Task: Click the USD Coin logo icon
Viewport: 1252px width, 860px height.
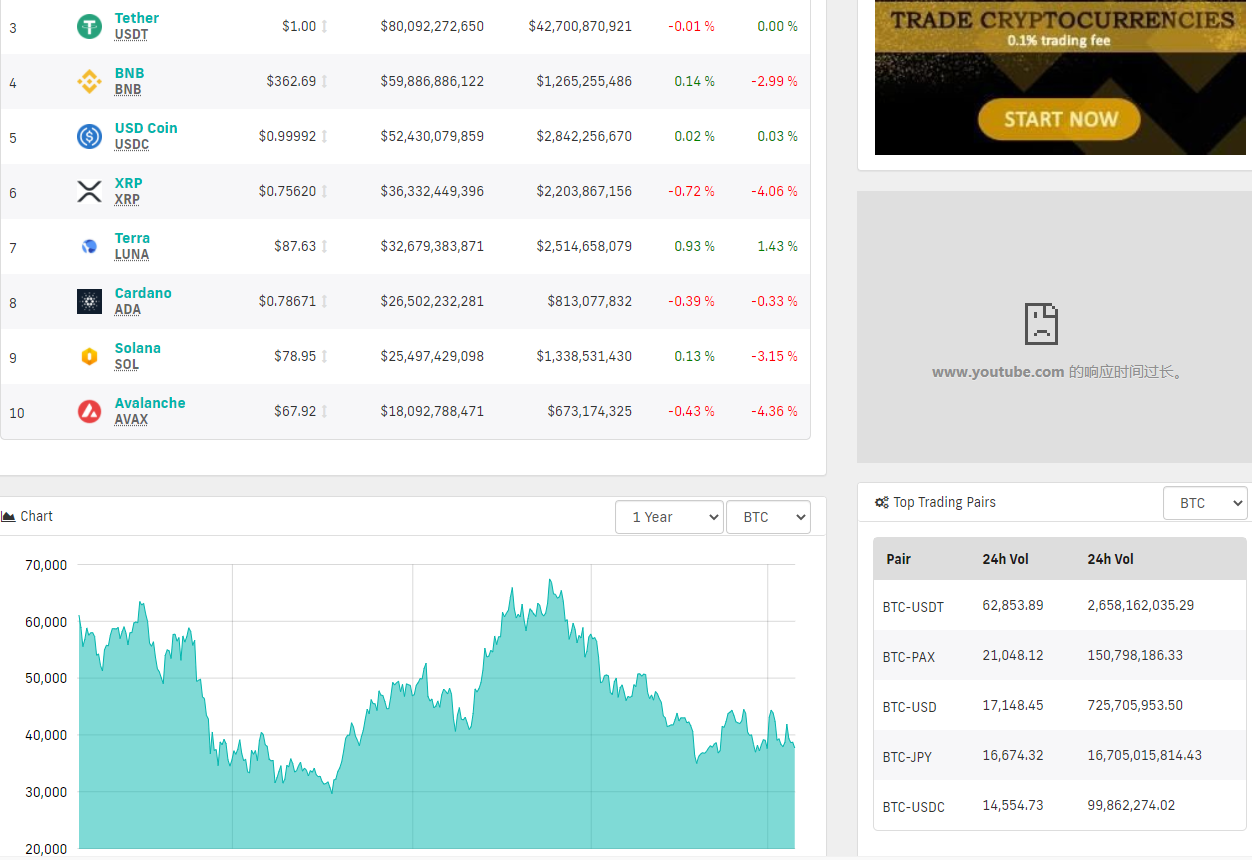Action: coord(89,137)
